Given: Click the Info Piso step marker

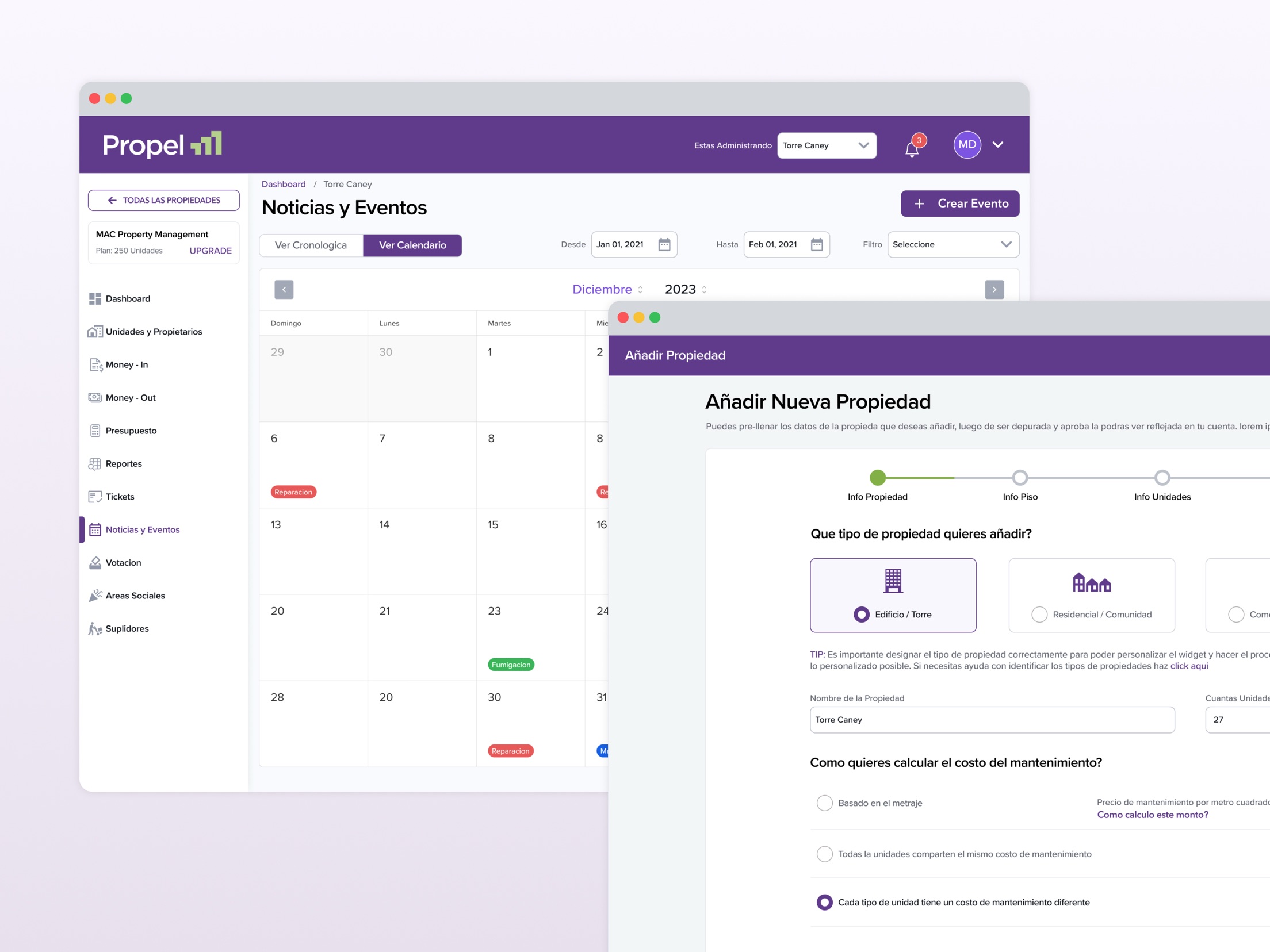Looking at the screenshot, I should coord(1020,477).
